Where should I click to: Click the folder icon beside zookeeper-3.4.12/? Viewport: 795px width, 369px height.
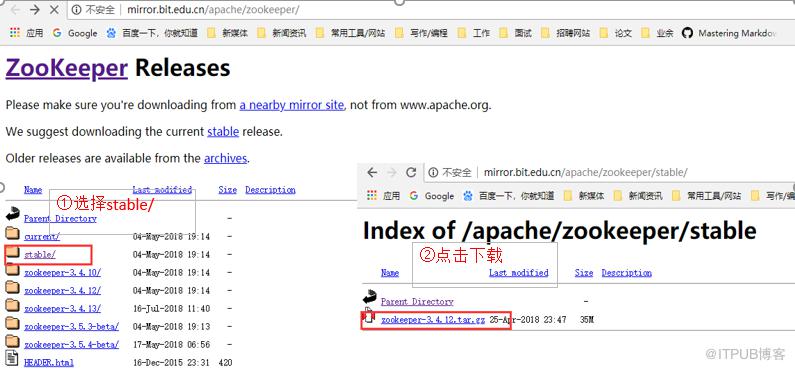[13, 288]
